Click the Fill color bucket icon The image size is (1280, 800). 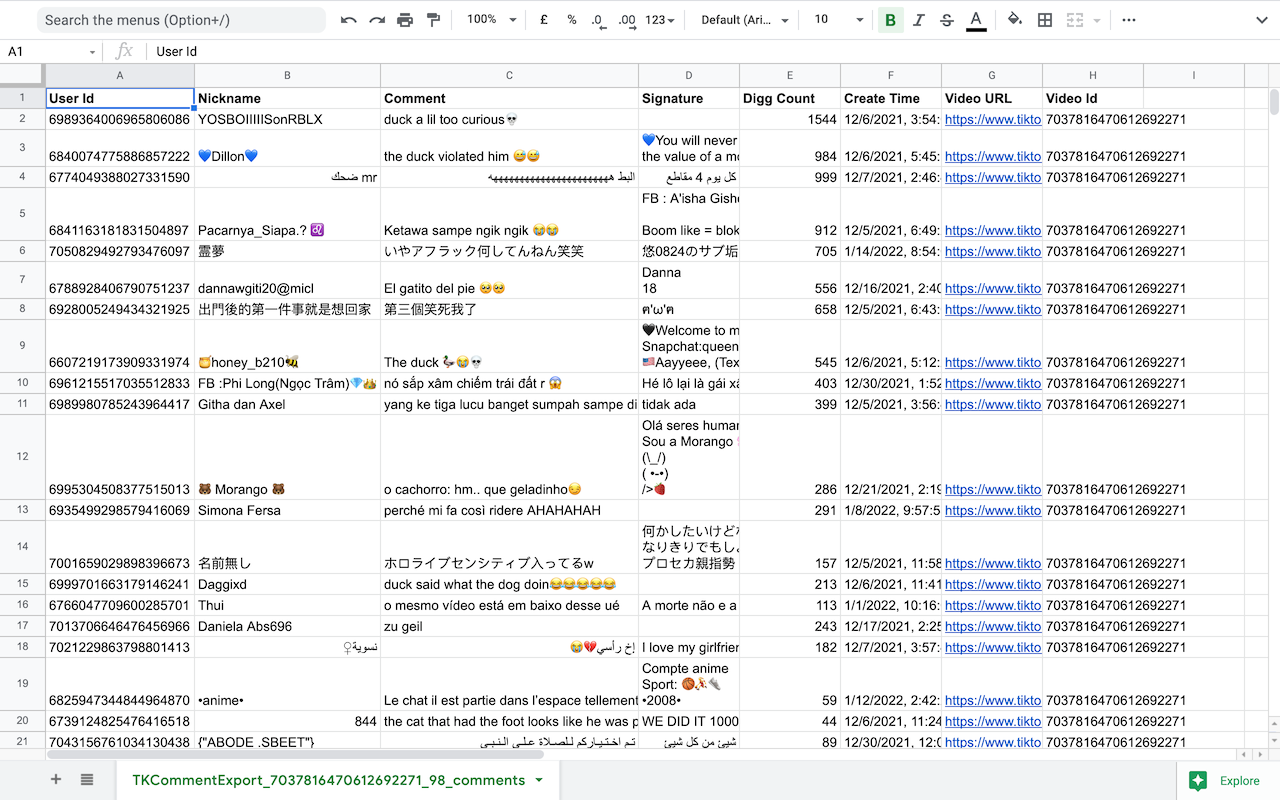1015,20
